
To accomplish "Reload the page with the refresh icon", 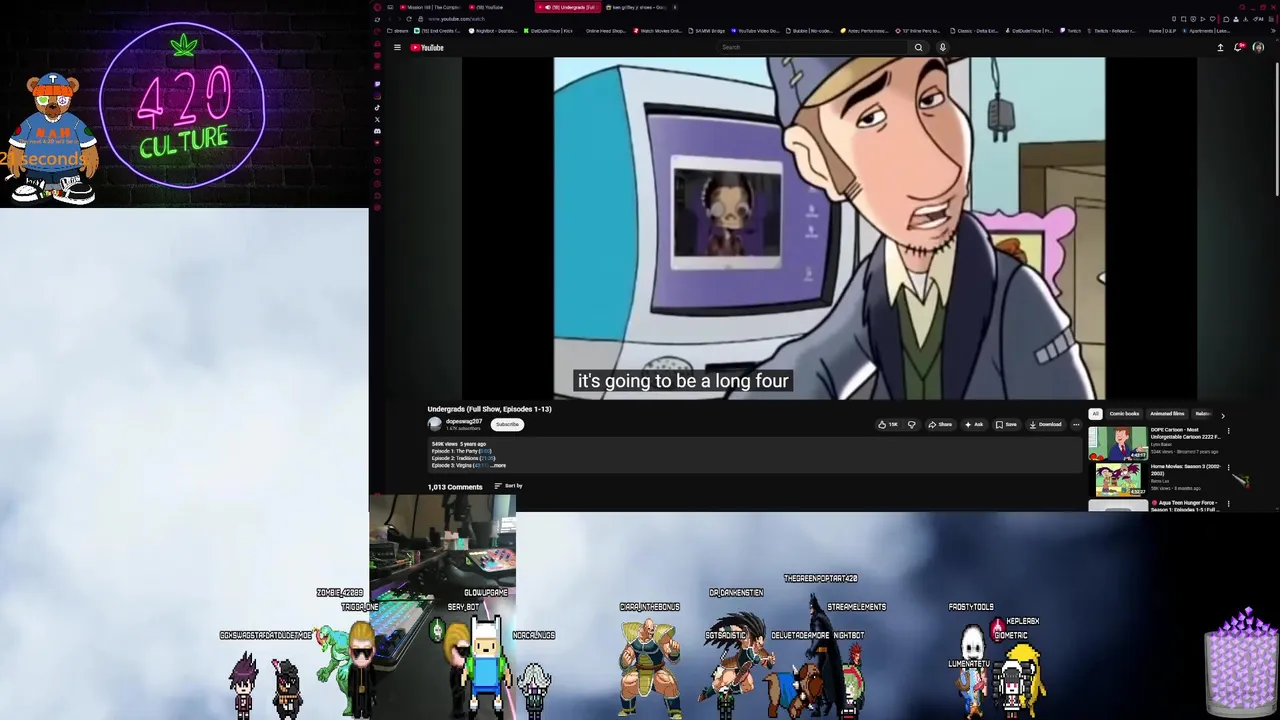I will pos(409,19).
